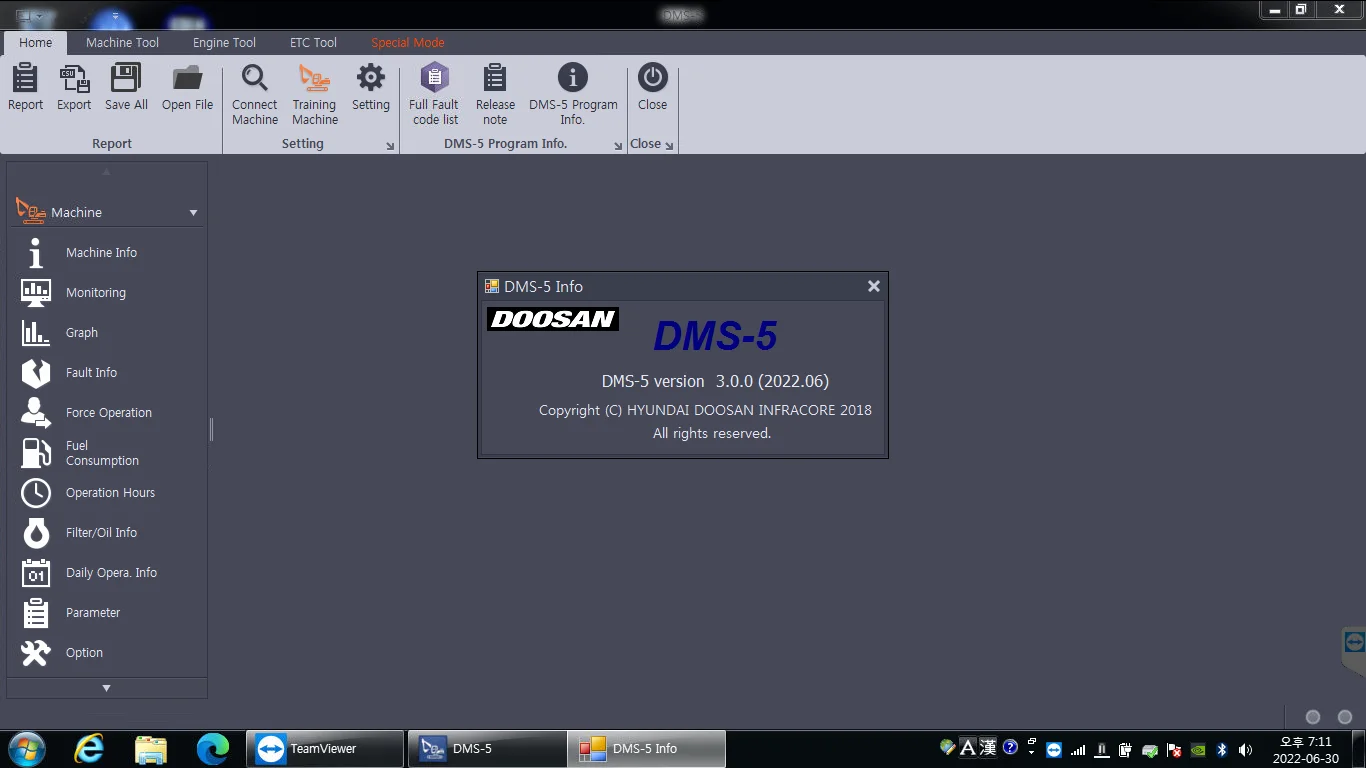1366x768 pixels.
Task: Switch to the Home ribbon tab
Action: [x=35, y=43]
